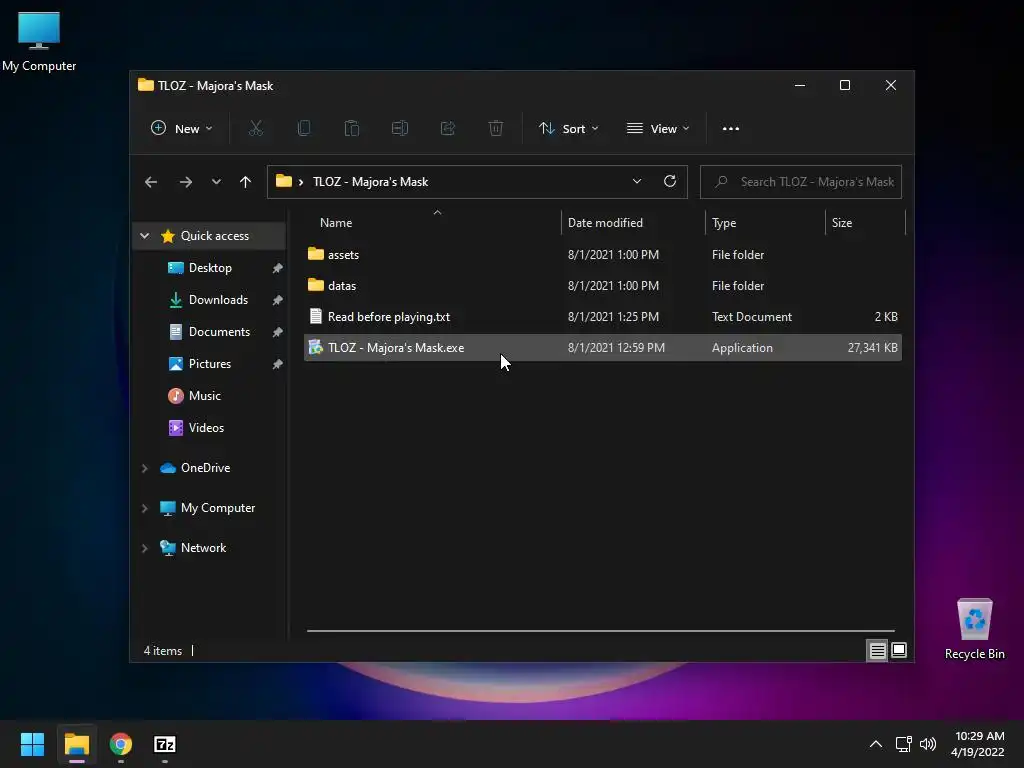Open the My Computer desktop icon
Viewport: 1024px width, 768px height.
39,42
